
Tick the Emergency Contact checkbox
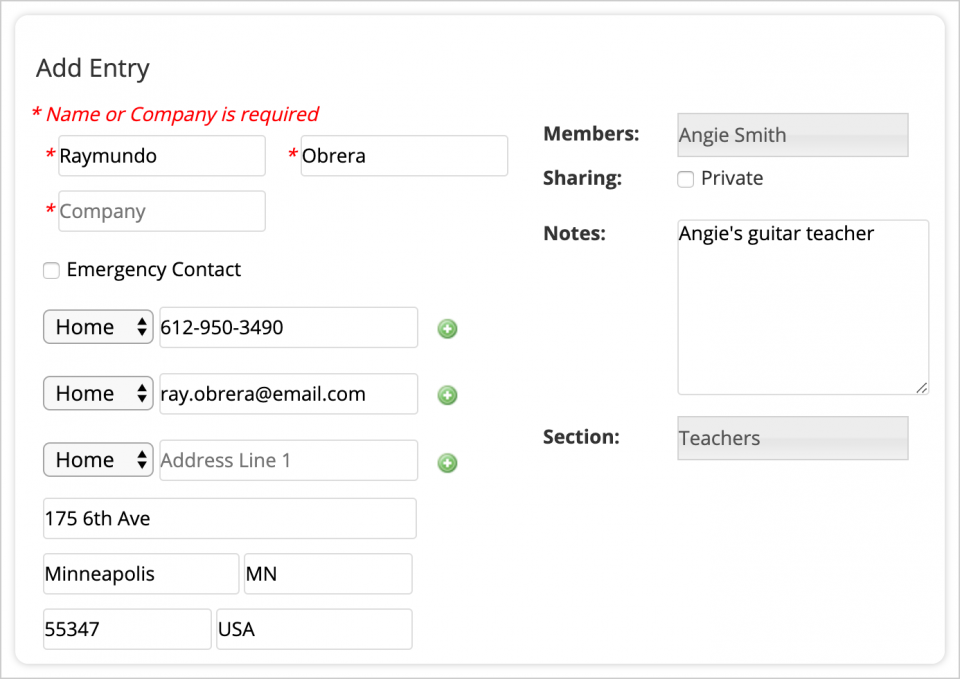tap(51, 270)
